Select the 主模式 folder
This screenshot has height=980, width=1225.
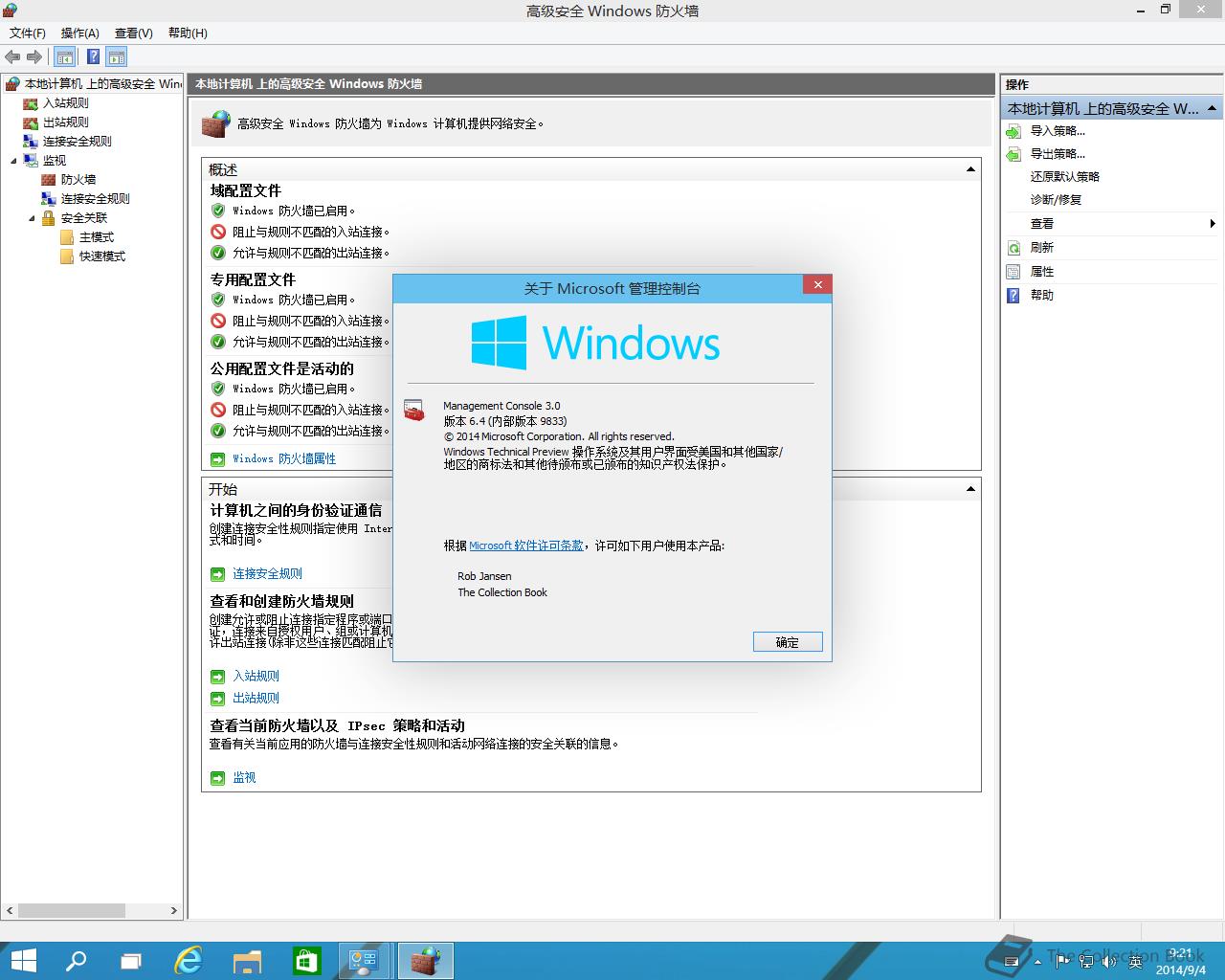97,237
